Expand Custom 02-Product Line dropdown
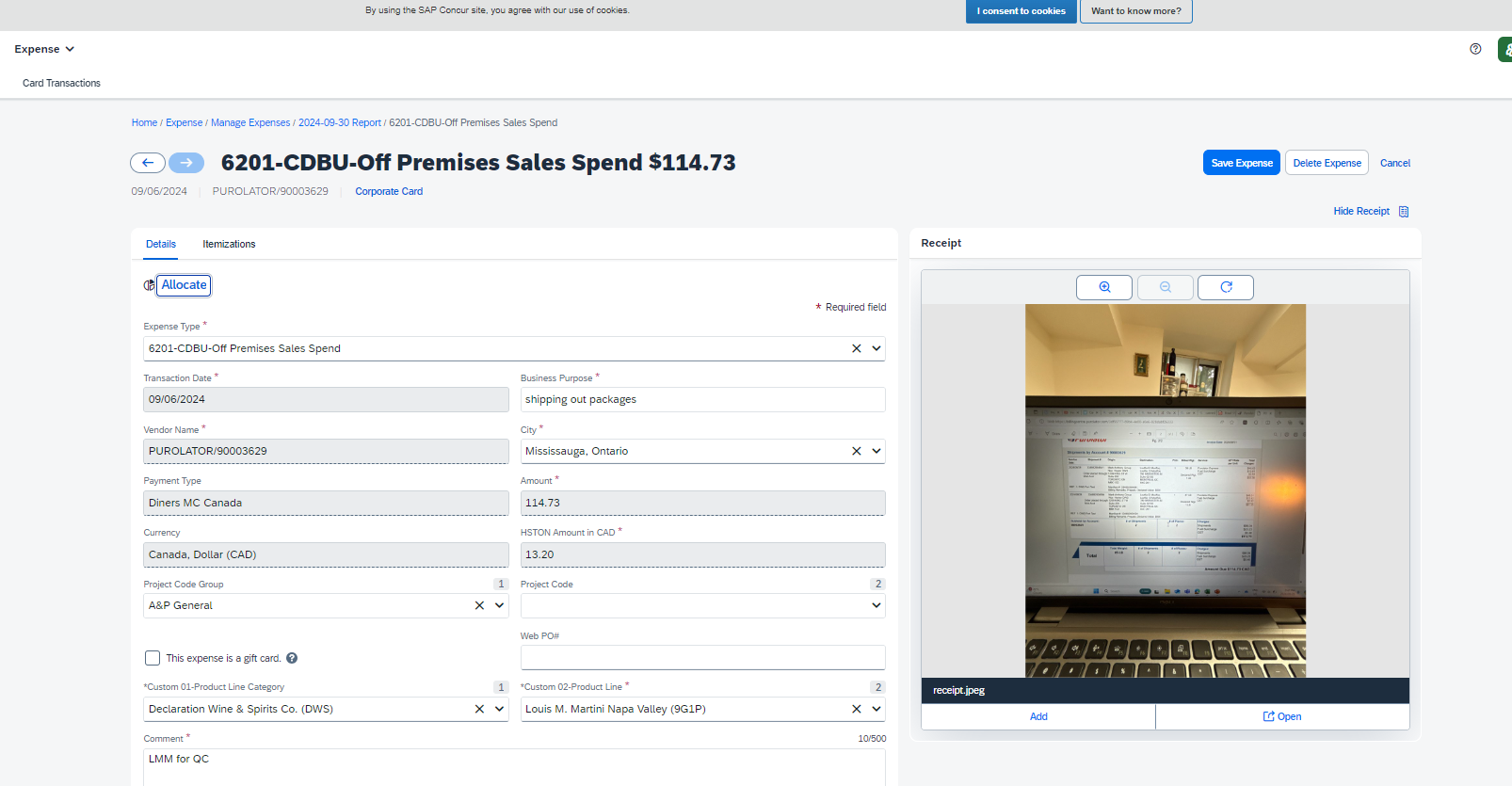1512x786 pixels. (x=877, y=709)
